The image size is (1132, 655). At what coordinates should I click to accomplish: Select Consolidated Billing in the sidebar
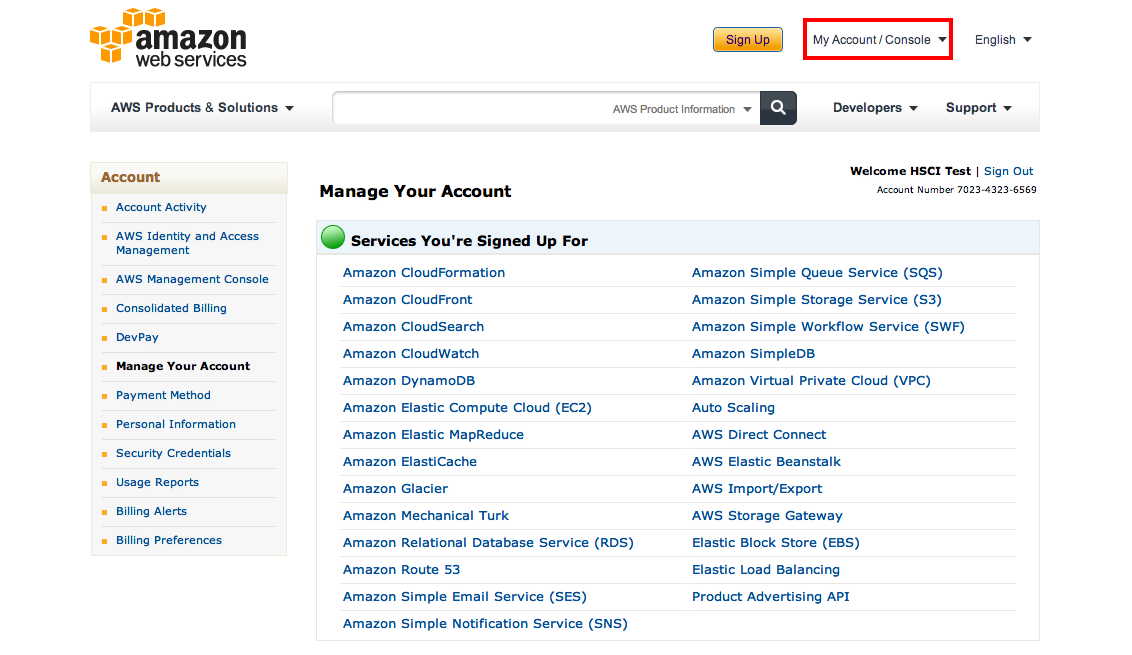(171, 308)
